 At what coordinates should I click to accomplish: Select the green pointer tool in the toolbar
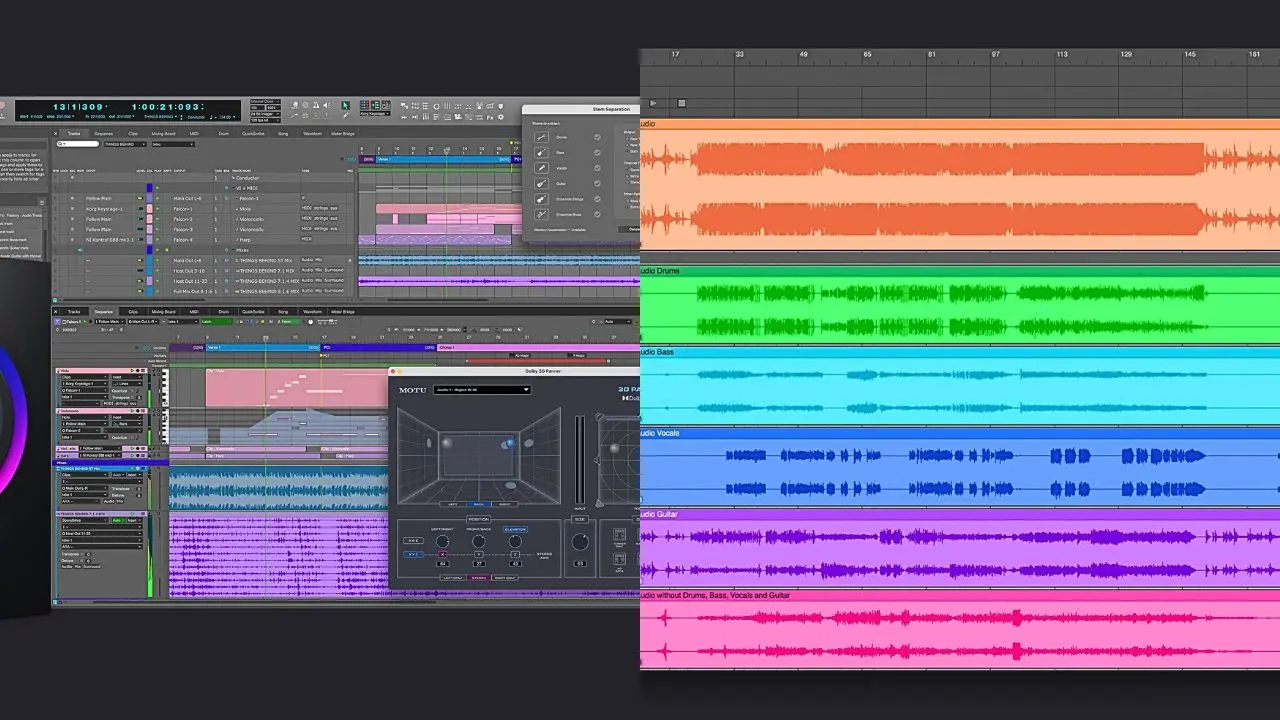[x=346, y=105]
